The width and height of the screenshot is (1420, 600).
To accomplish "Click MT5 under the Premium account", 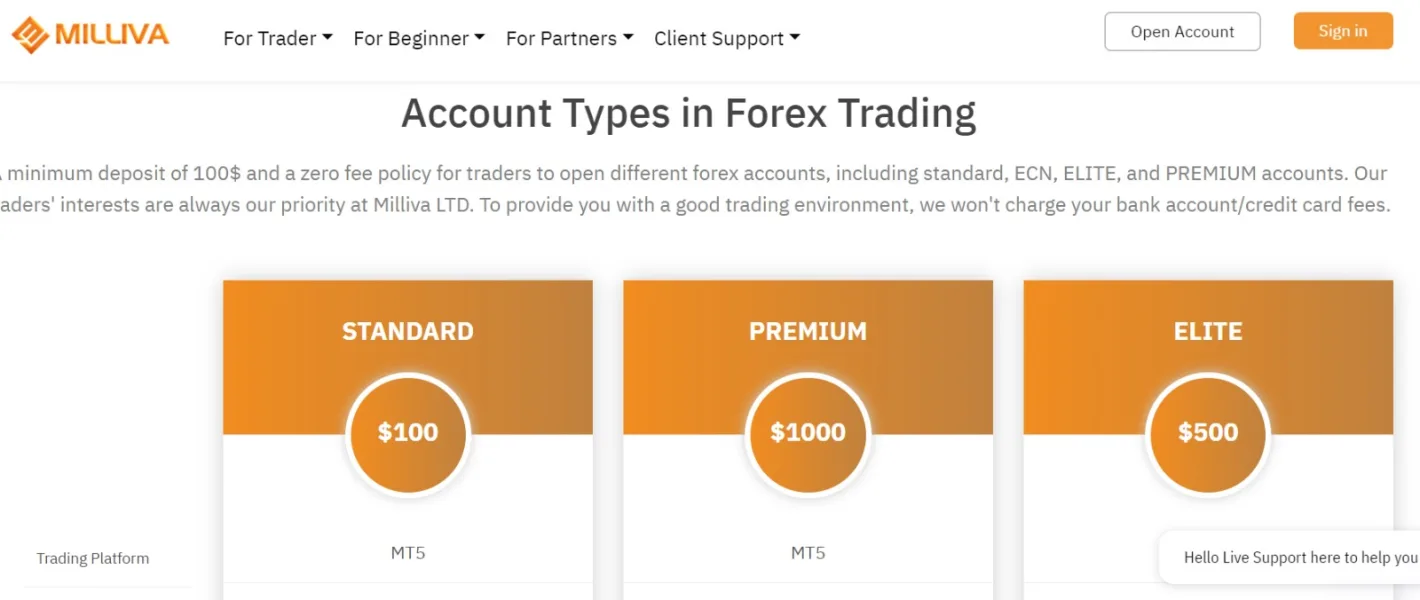I will [808, 553].
